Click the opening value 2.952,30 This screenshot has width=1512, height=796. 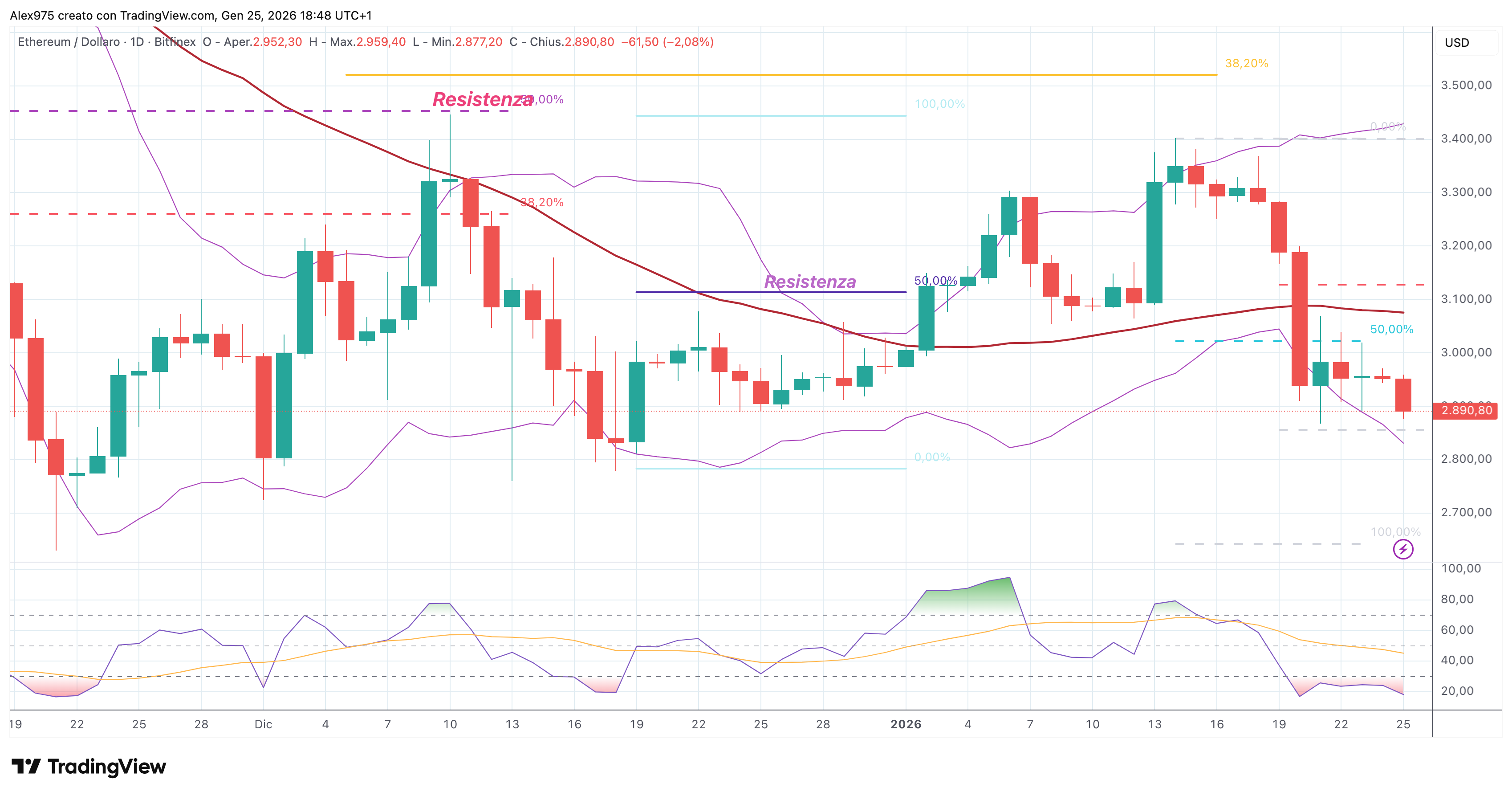pyautogui.click(x=277, y=42)
